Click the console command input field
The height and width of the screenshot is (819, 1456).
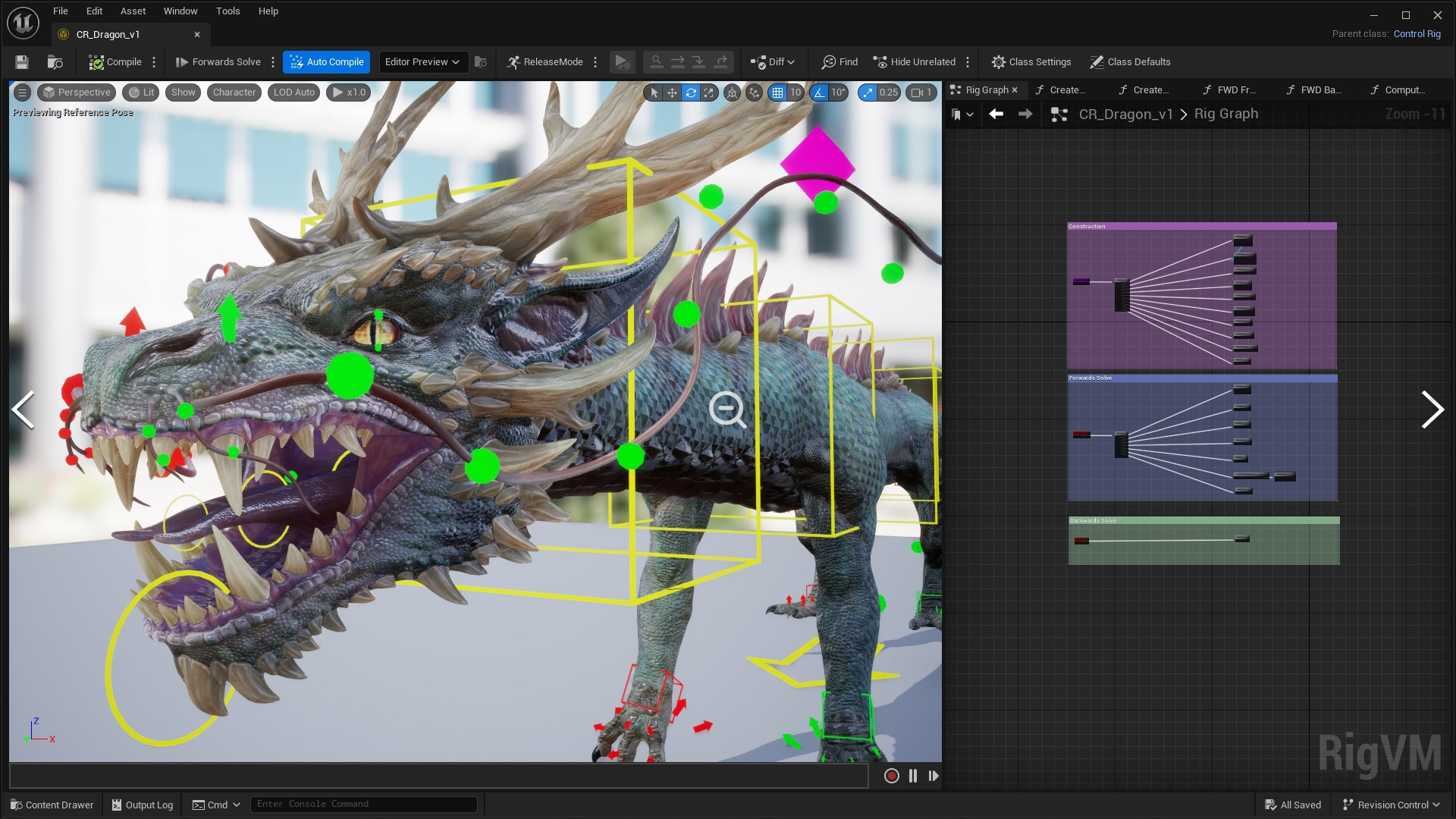364,804
